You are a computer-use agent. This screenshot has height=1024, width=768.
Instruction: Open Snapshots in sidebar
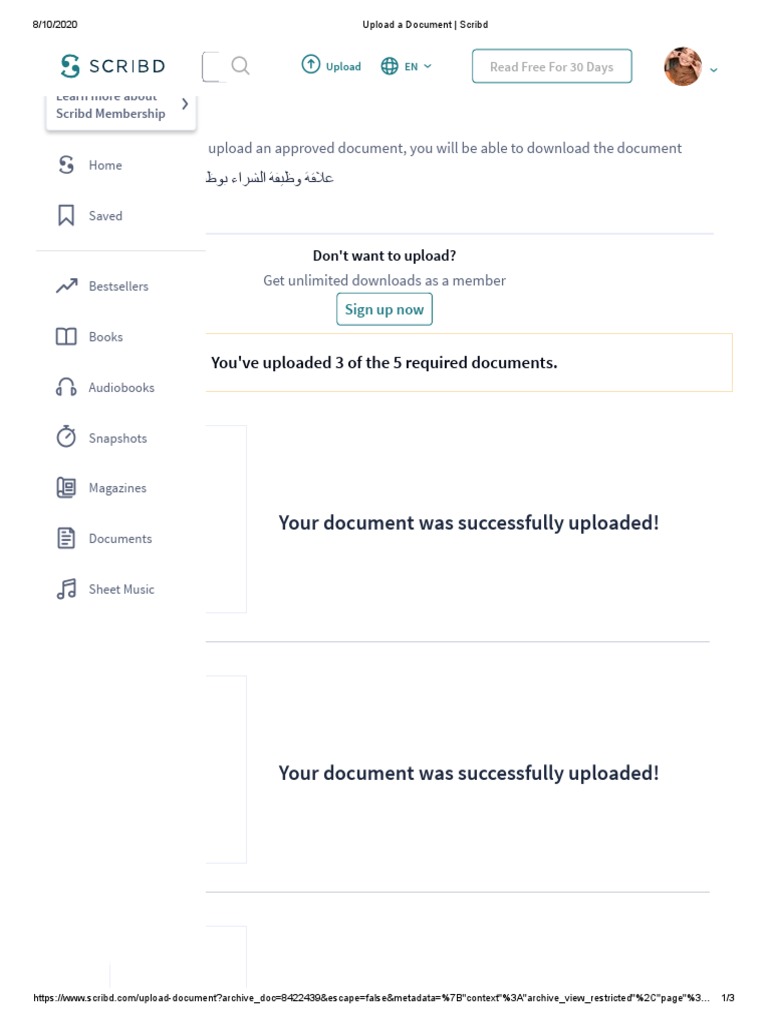(118, 438)
